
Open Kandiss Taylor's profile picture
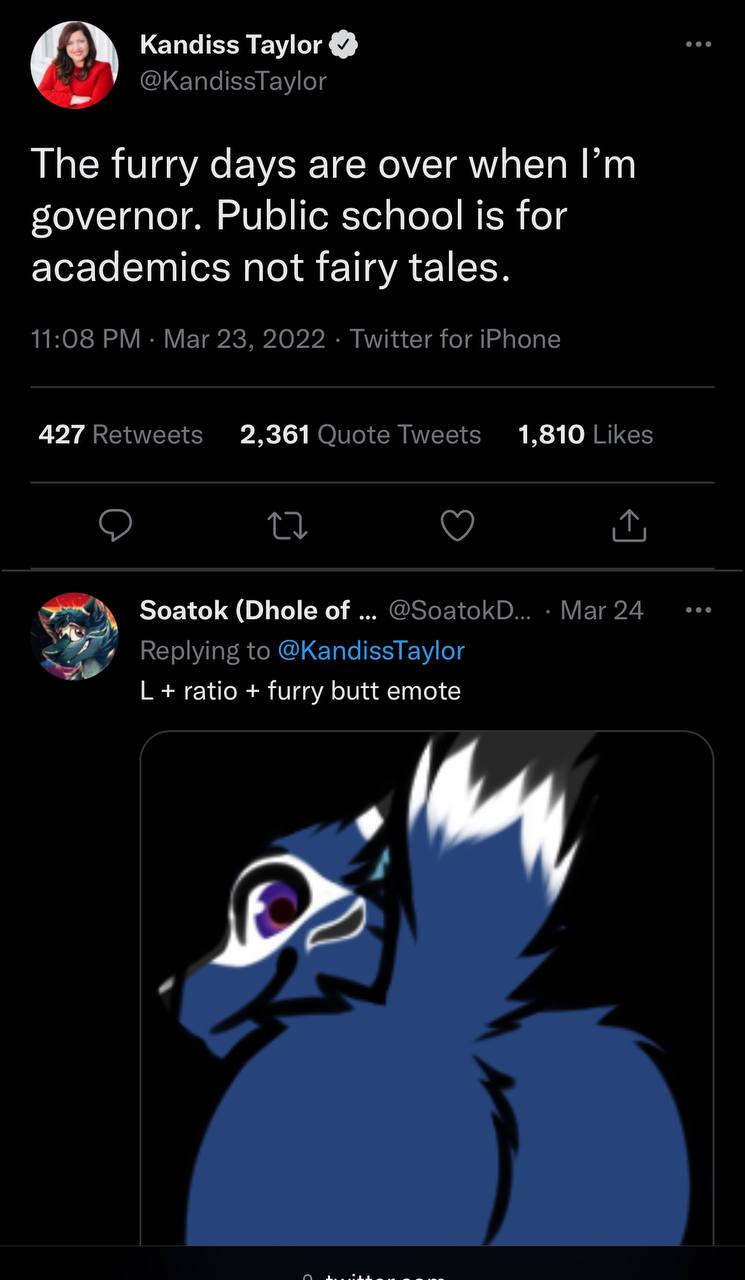[75, 64]
